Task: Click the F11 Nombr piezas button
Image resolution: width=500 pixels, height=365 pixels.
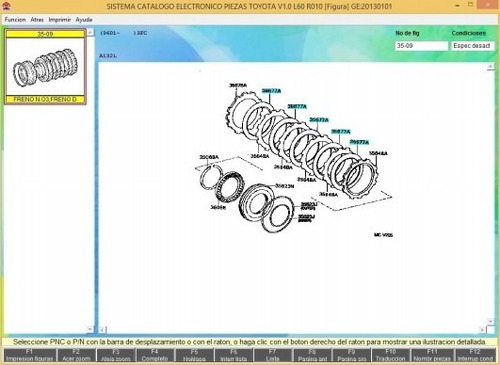Action: click(432, 355)
